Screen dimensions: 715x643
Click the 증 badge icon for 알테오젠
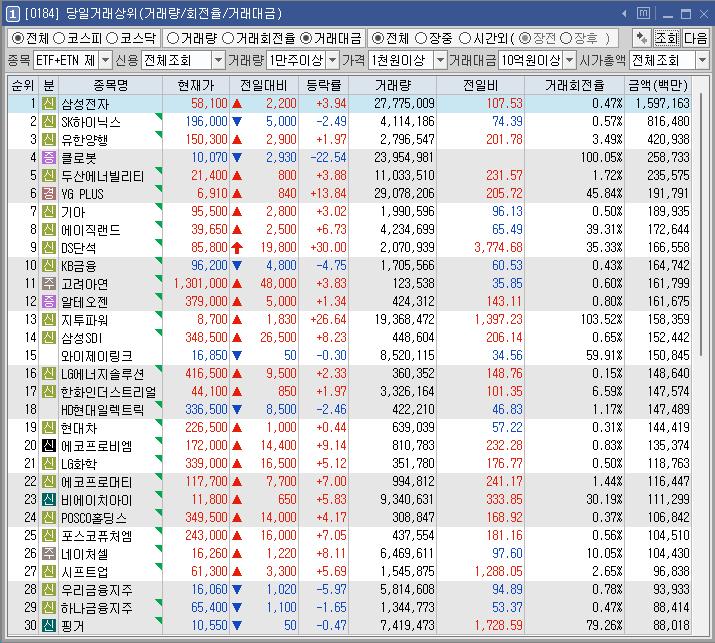[49, 301]
